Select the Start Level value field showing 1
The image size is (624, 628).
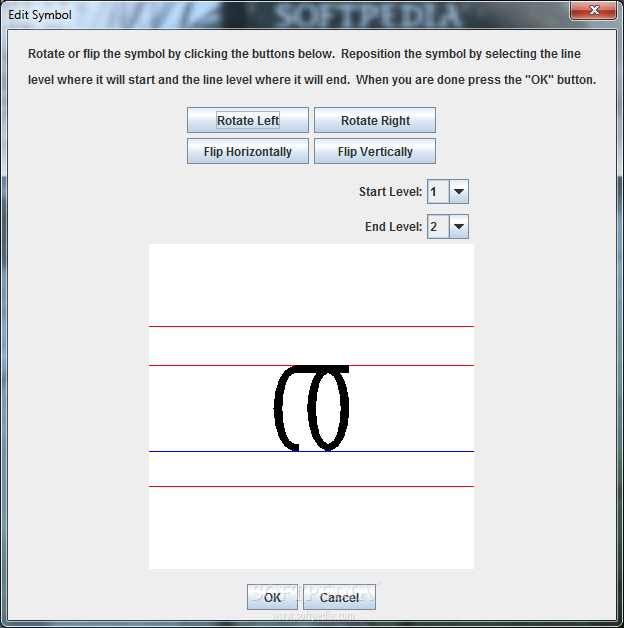click(438, 191)
